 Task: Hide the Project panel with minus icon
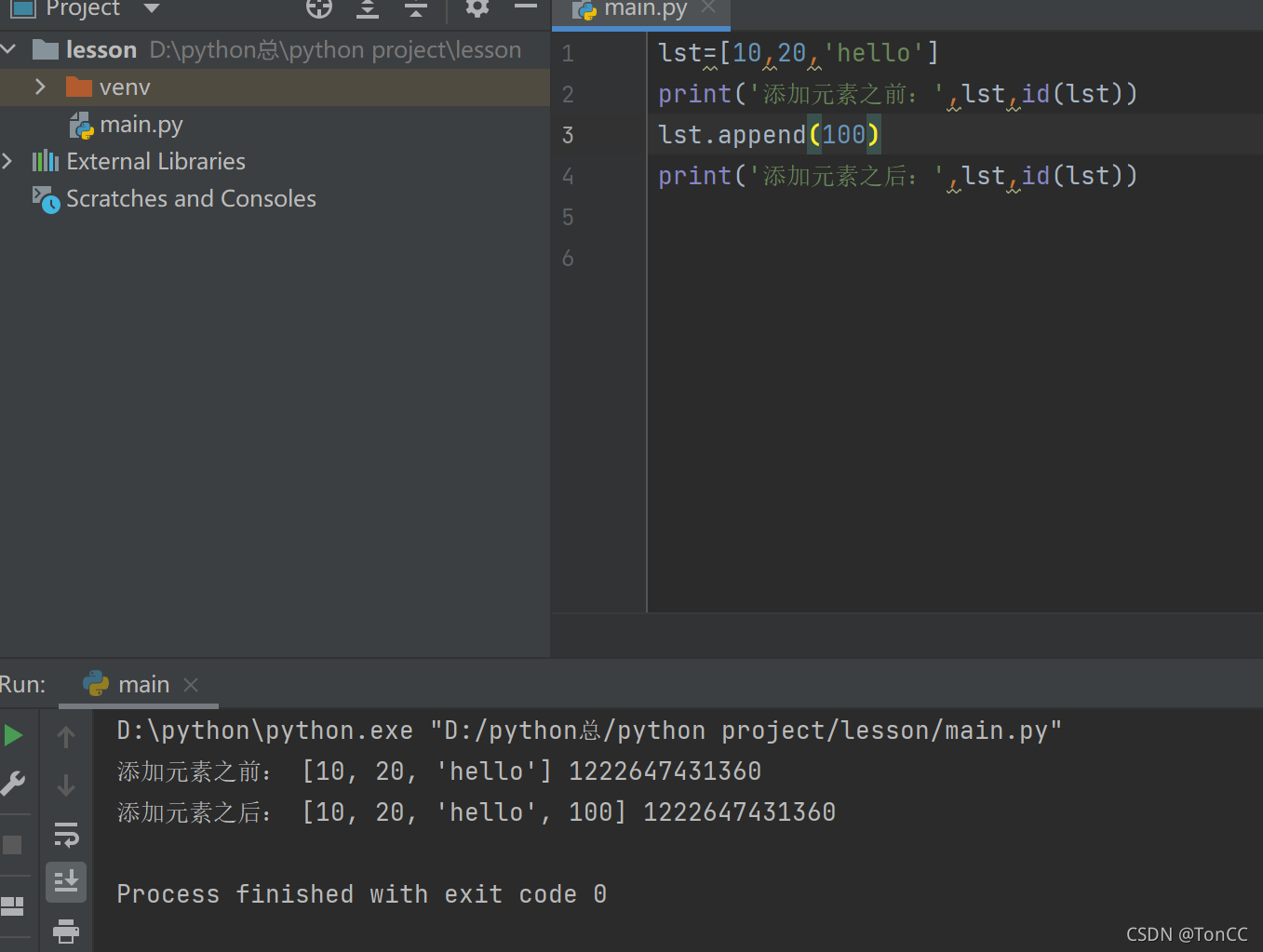(x=526, y=7)
